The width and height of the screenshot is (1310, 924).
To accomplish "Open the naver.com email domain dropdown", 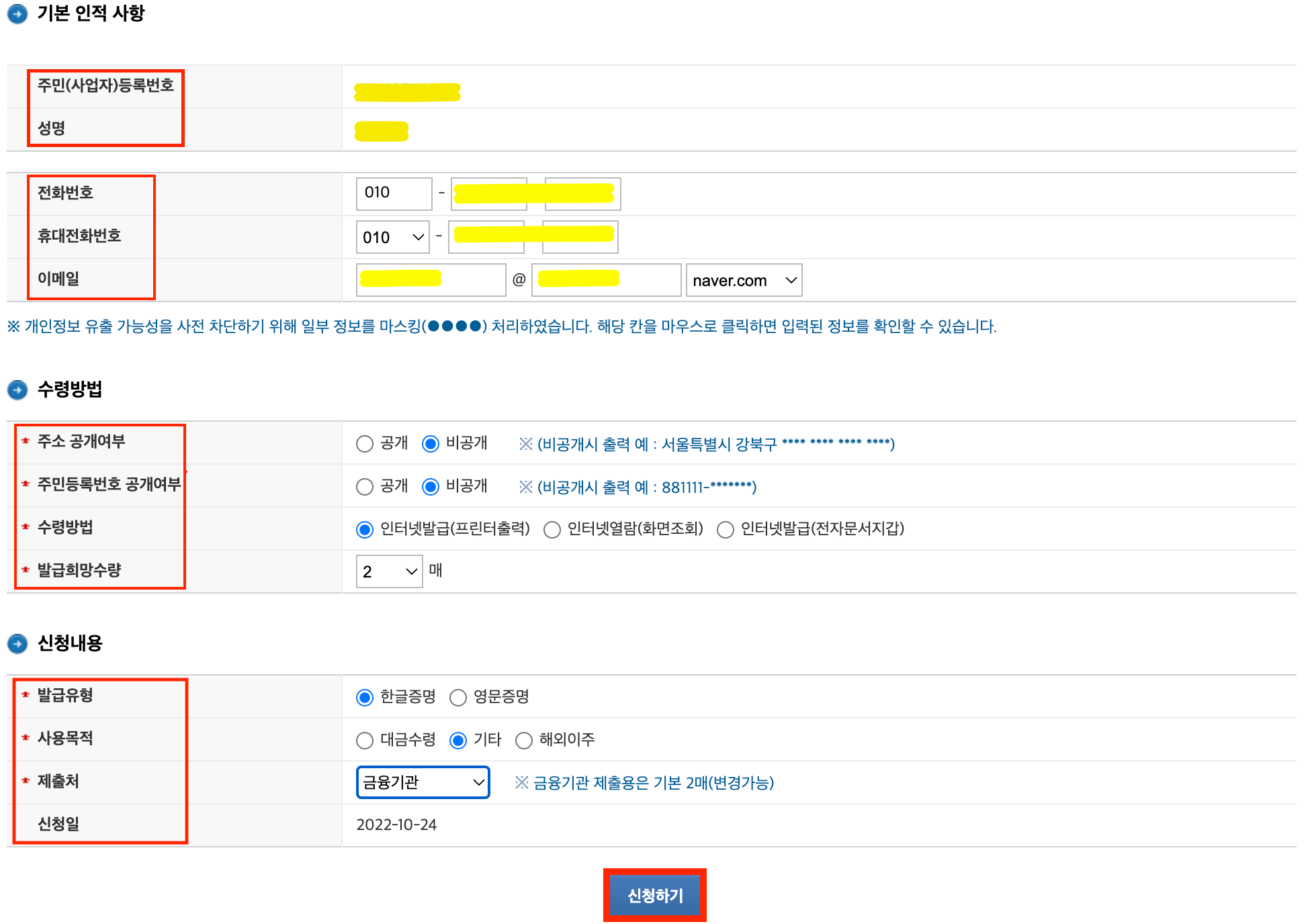I will click(x=743, y=280).
